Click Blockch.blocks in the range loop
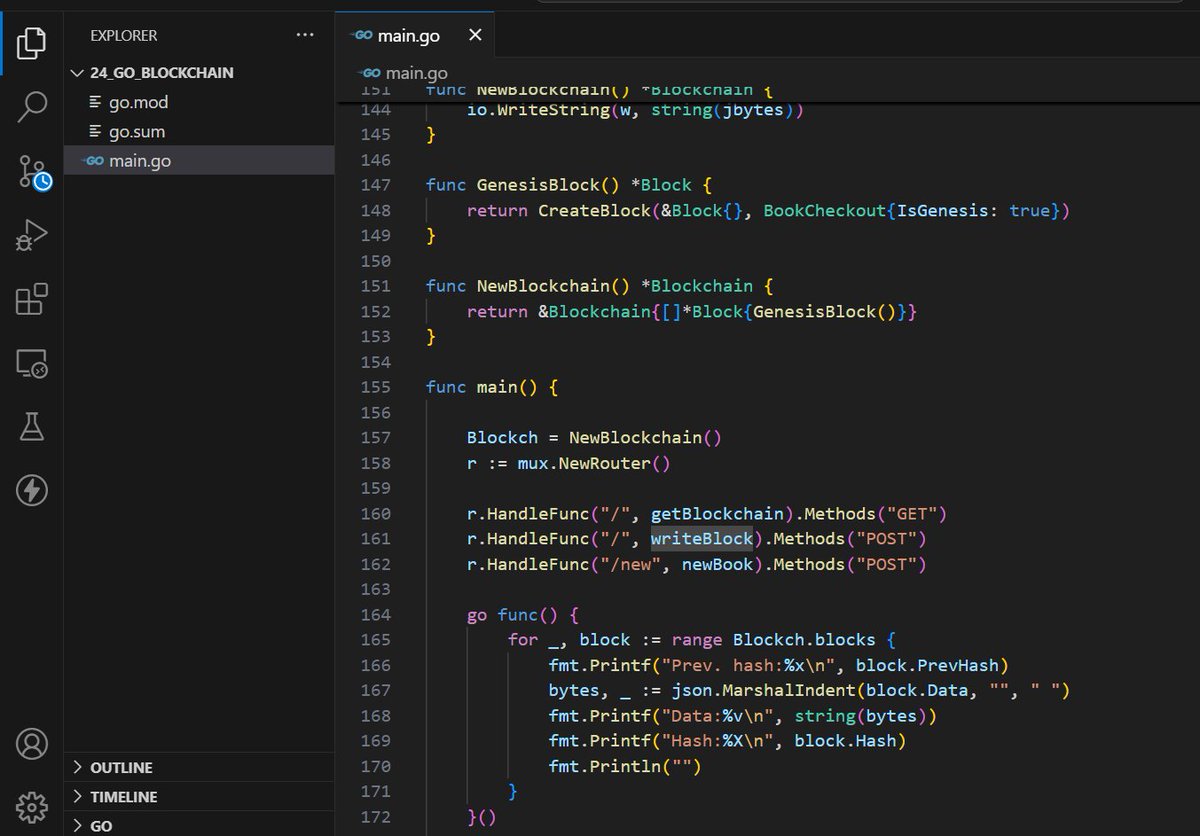 pos(804,640)
